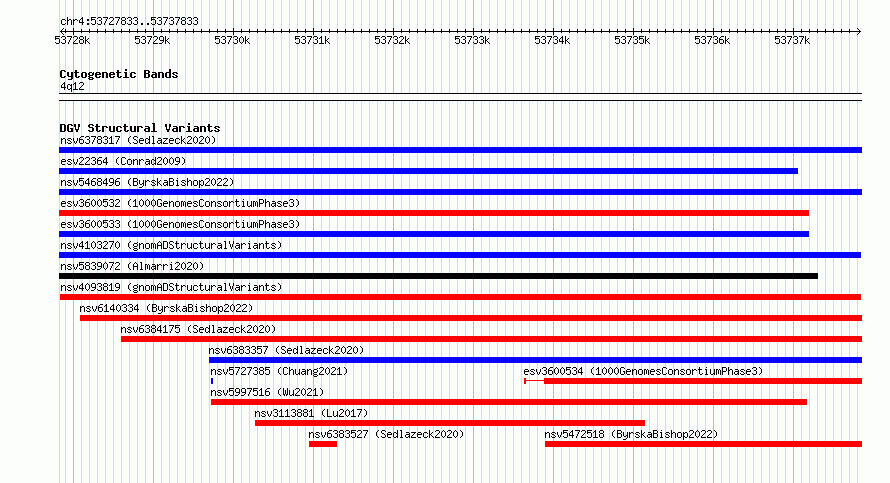Screen dimensions: 890x483
Task: Click the nsv6140334 (ByrskaBishop2022) label
Action: coord(166,308)
